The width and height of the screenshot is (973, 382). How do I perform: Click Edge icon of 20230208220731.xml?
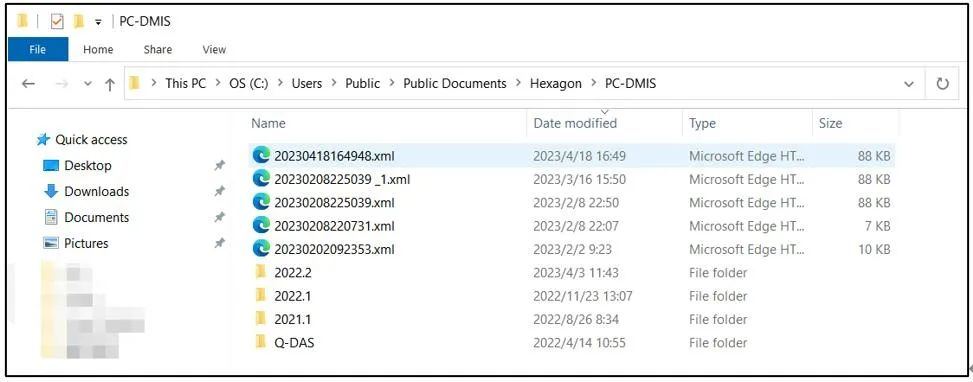click(261, 226)
